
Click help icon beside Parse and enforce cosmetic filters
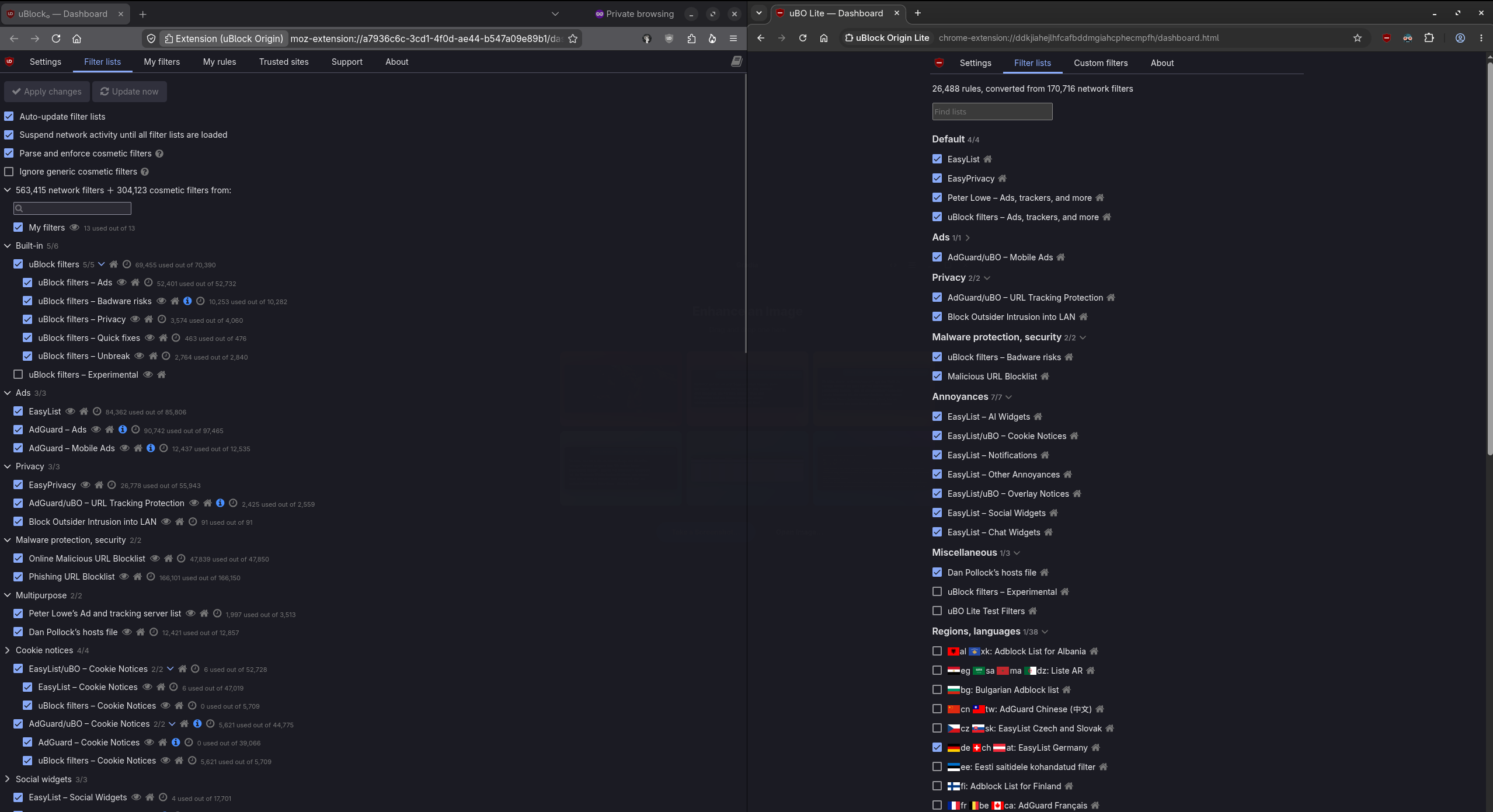(x=159, y=154)
